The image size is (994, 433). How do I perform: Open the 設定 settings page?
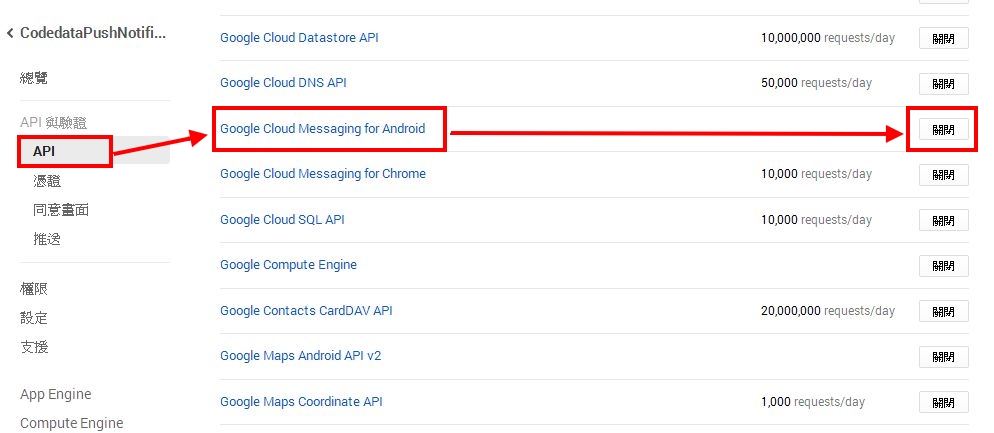(x=34, y=318)
